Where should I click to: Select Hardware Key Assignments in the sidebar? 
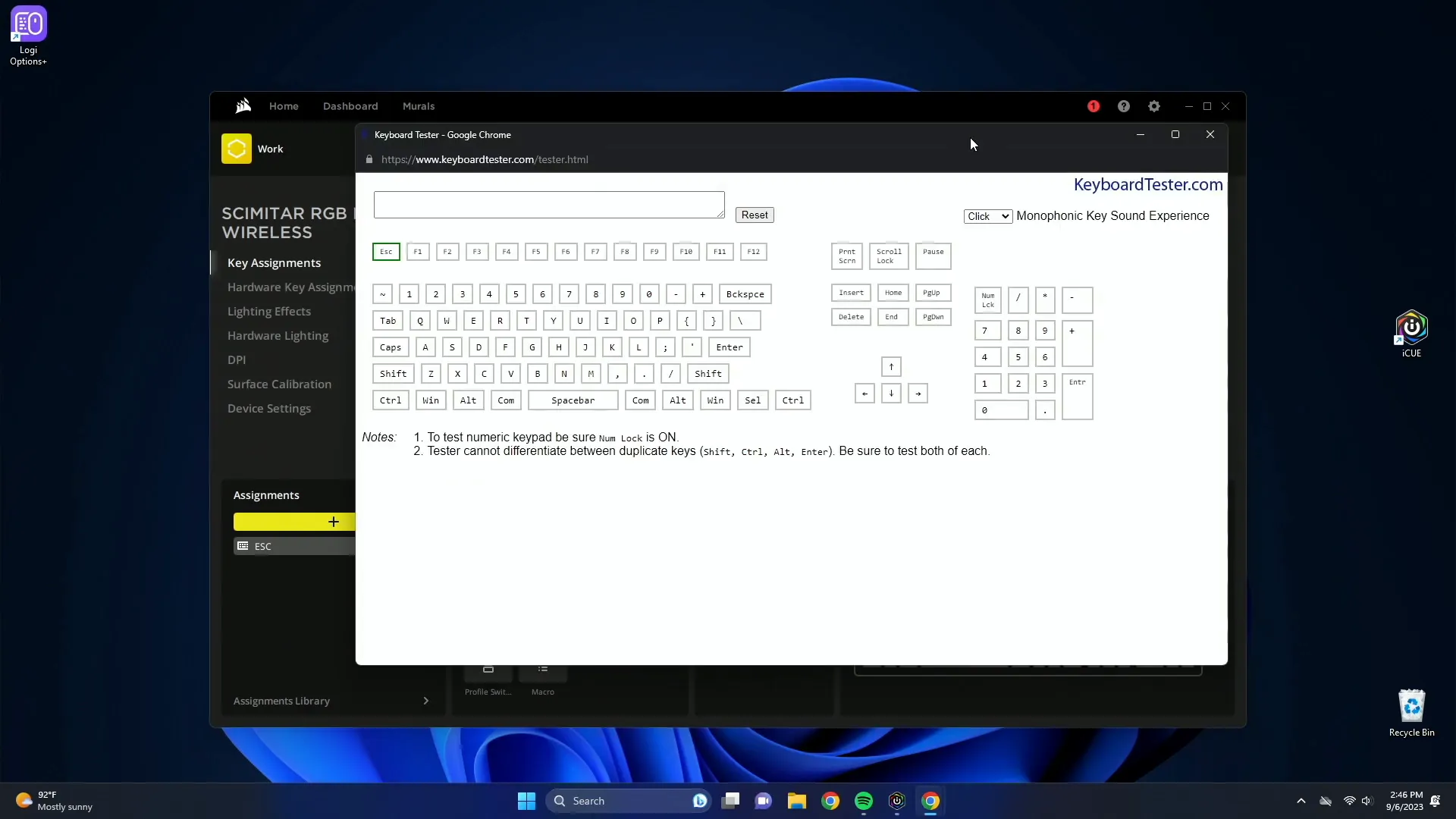[290, 287]
